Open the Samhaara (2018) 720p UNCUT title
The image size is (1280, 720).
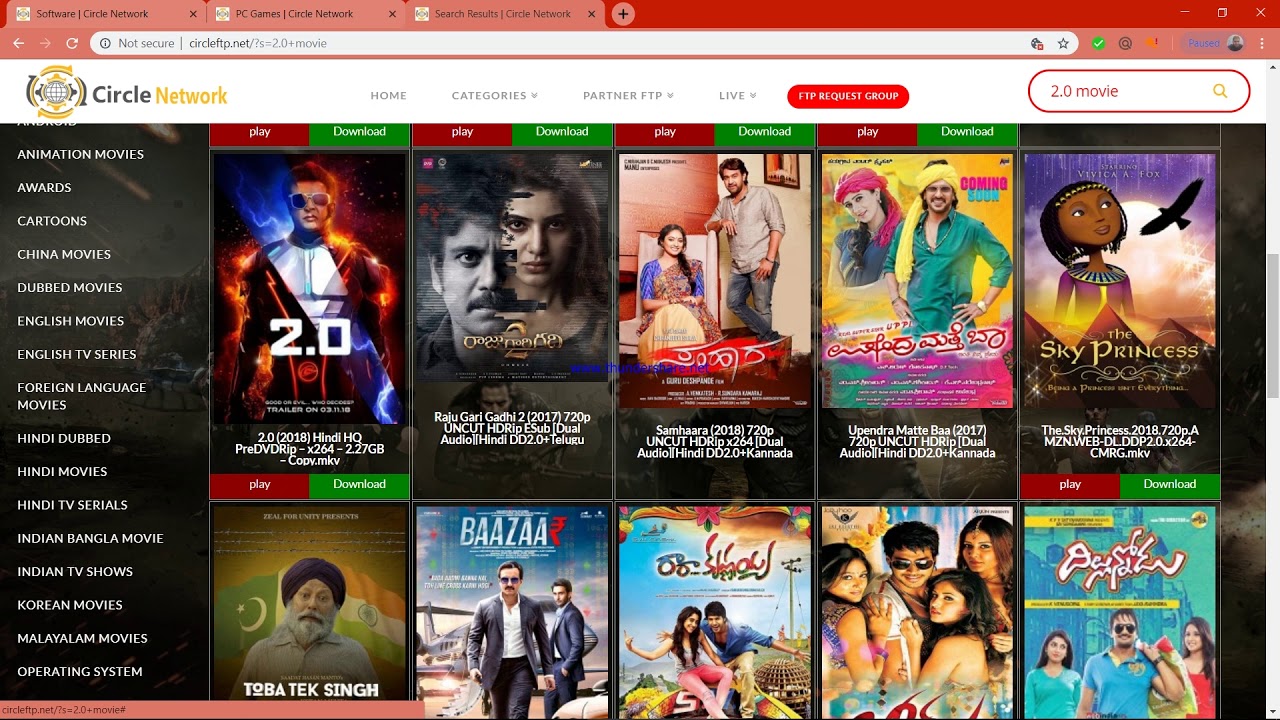(715, 442)
